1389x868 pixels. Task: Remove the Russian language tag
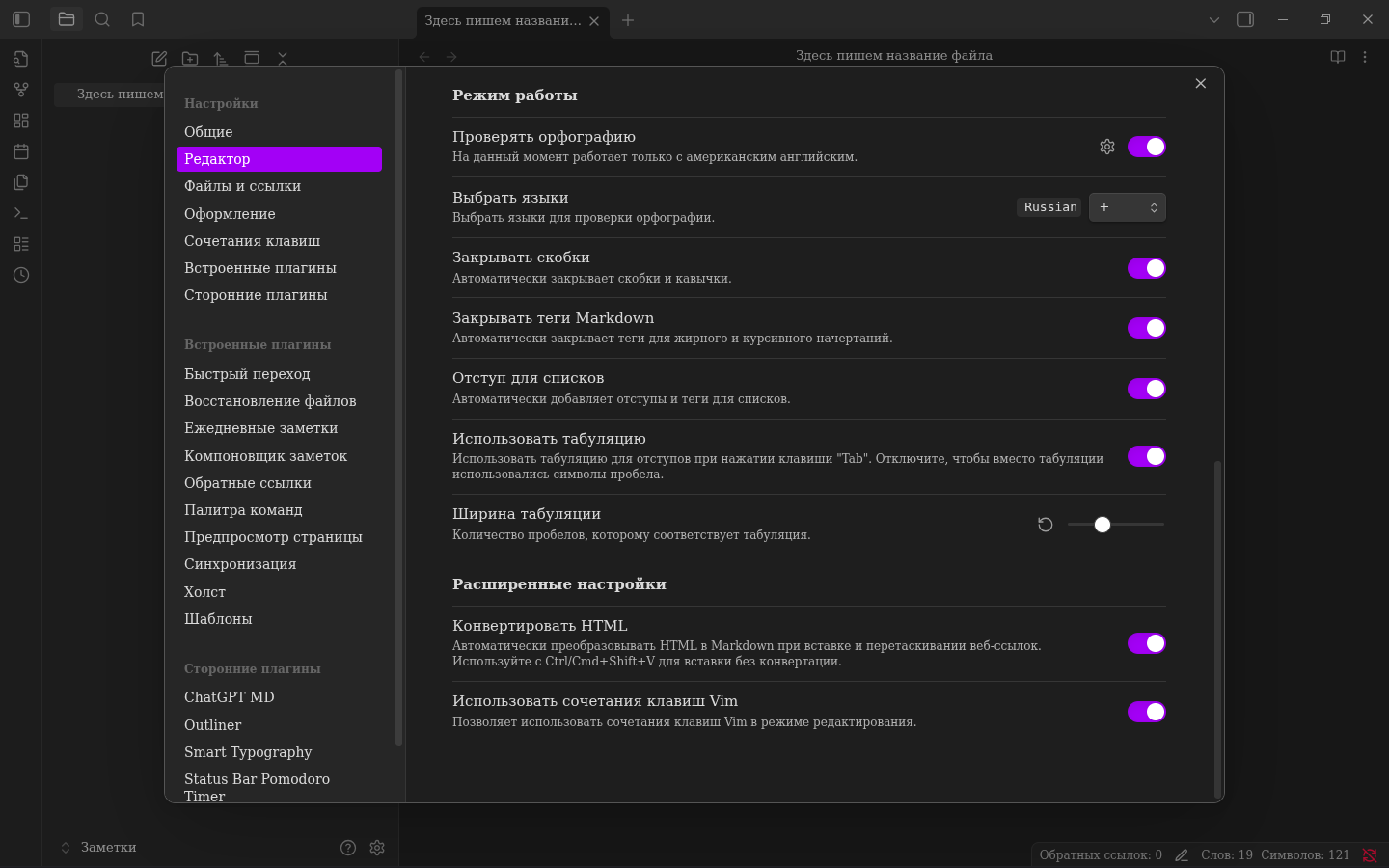pos(1050,207)
